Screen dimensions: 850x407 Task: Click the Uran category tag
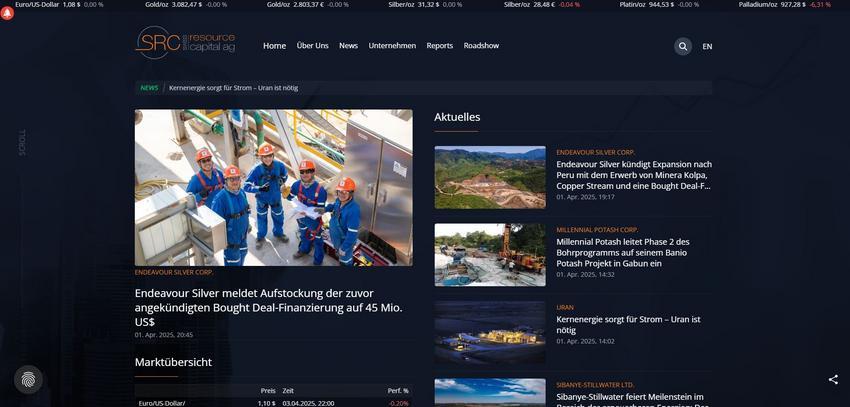(x=565, y=308)
